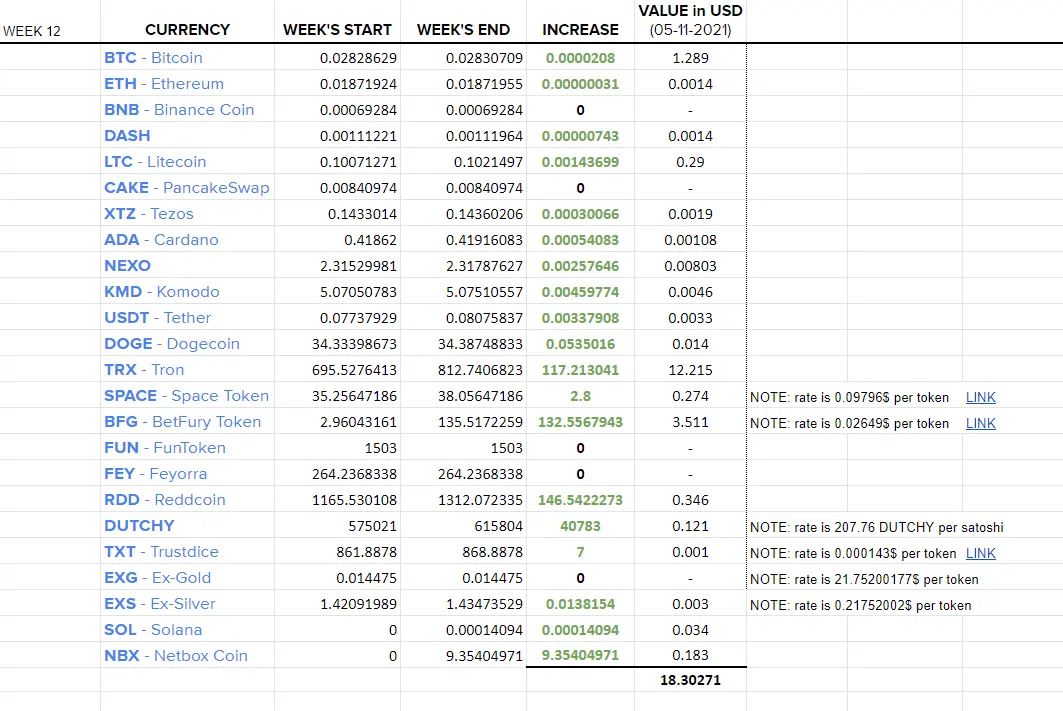The image size is (1063, 711).
Task: Click the Space Token rate note 0.09796$
Action: click(x=849, y=397)
